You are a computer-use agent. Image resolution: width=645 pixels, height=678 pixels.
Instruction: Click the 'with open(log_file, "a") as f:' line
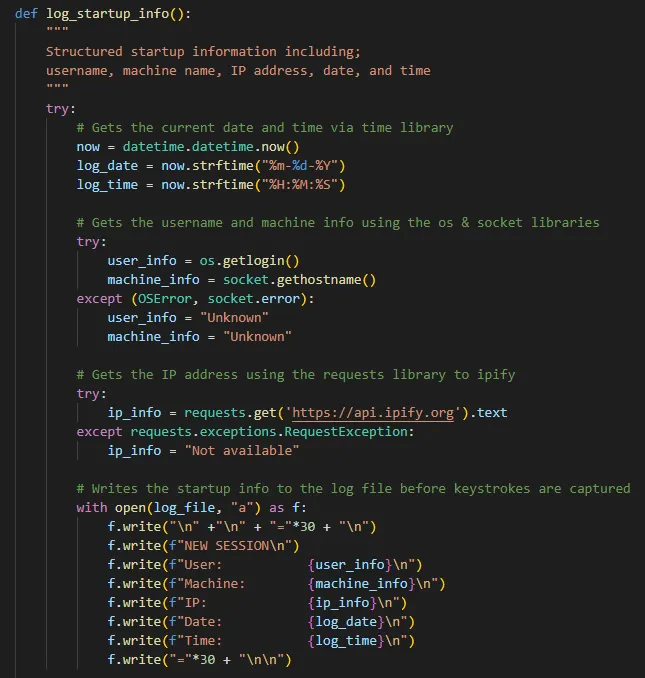pos(192,508)
